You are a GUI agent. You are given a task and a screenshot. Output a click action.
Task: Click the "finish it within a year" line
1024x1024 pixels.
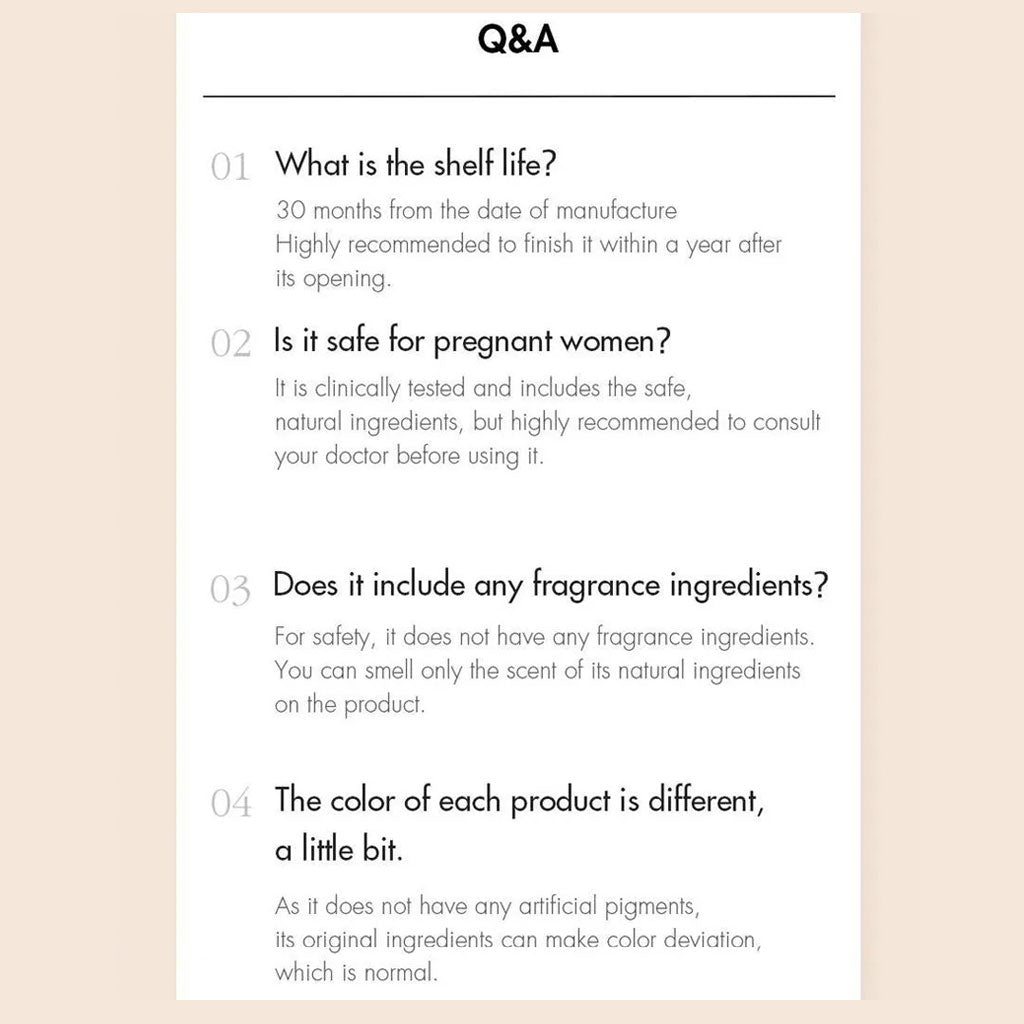click(x=528, y=245)
